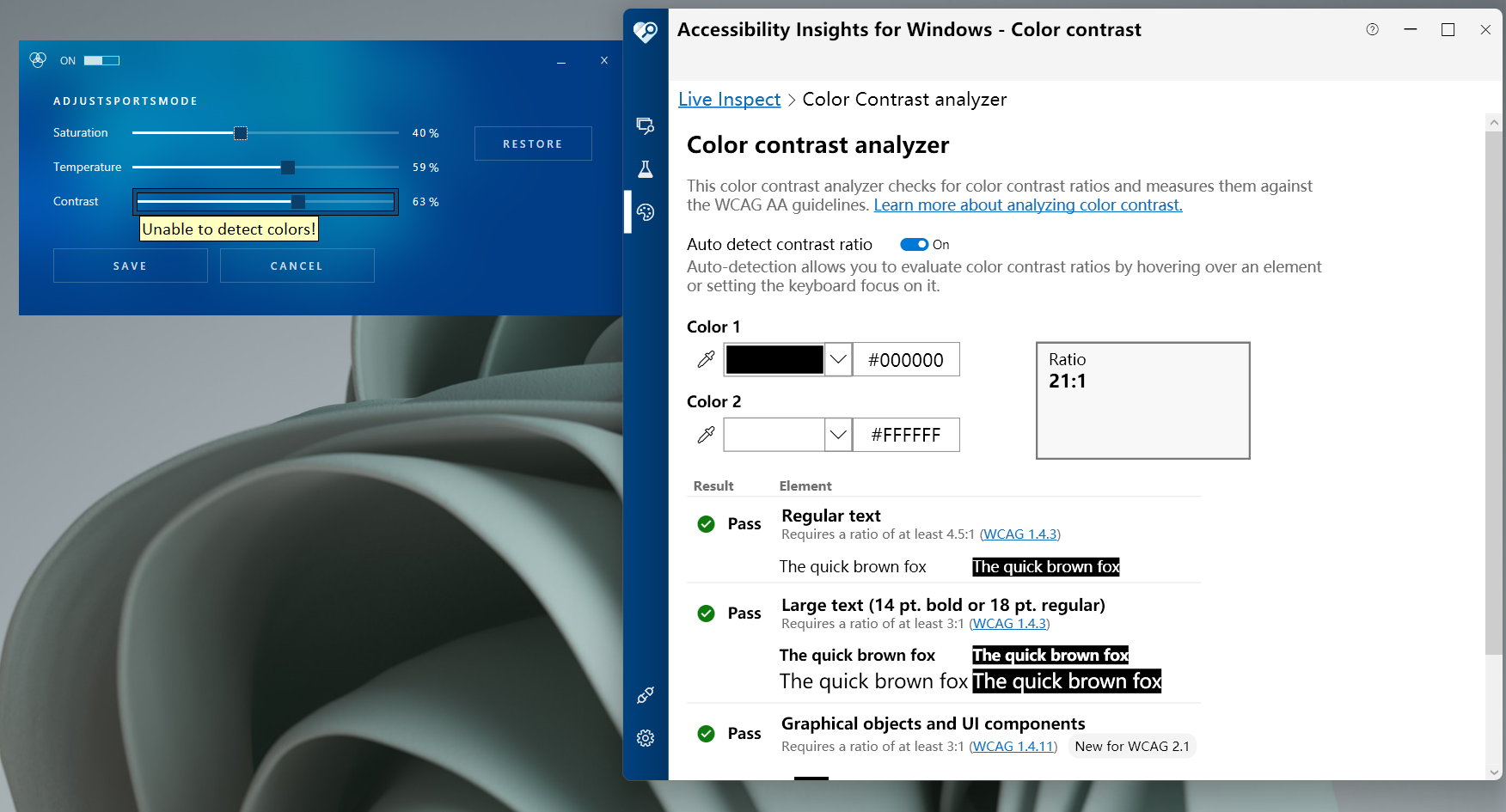Click the '59 %' temperature value
The image size is (1506, 812).
click(425, 168)
